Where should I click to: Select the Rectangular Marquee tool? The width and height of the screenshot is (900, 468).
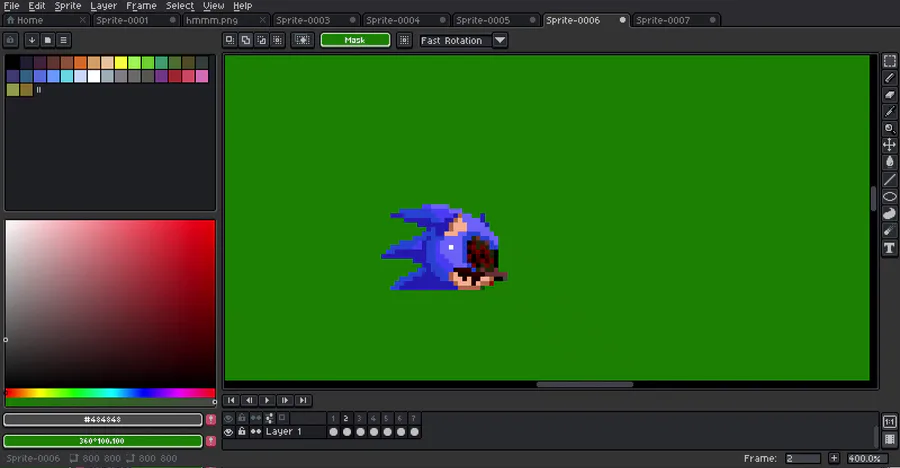(889, 61)
